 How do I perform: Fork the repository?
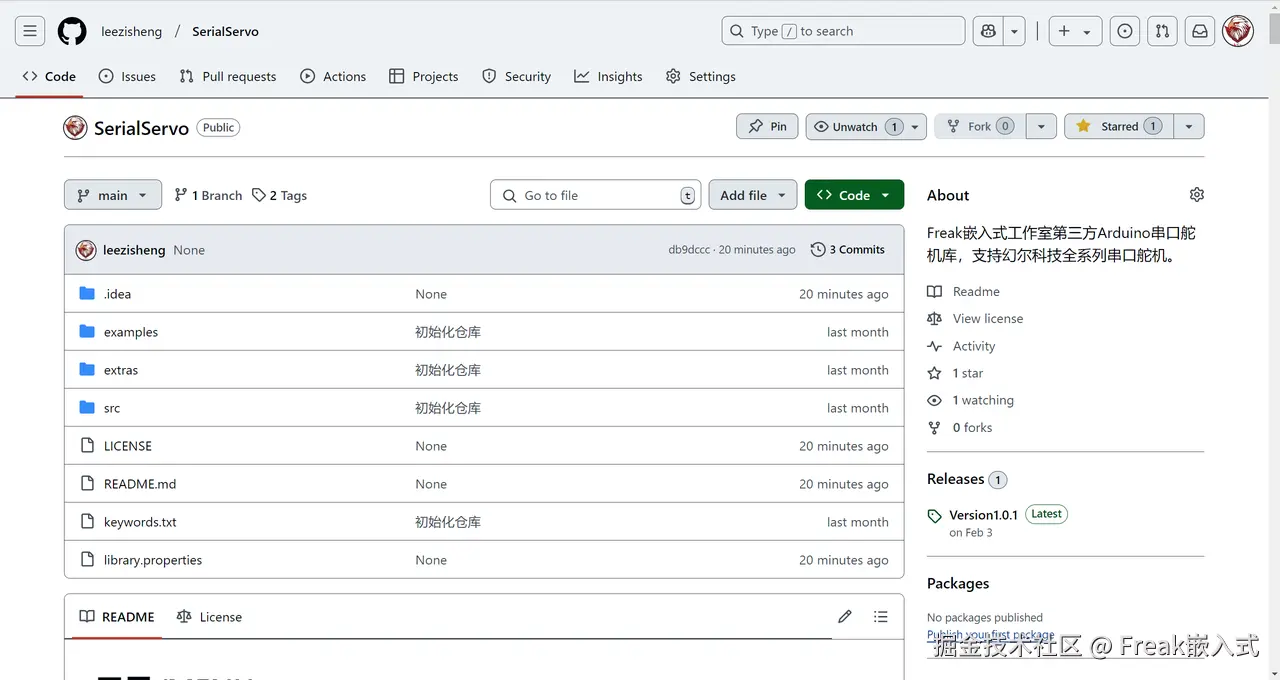click(x=980, y=127)
